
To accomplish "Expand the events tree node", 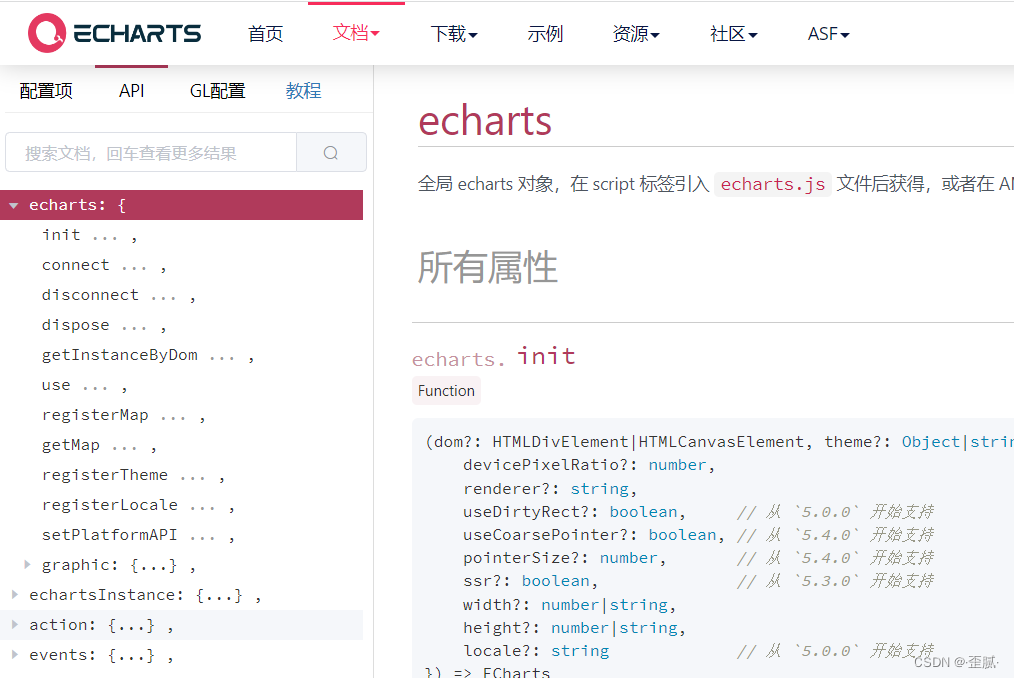I will click(13, 654).
